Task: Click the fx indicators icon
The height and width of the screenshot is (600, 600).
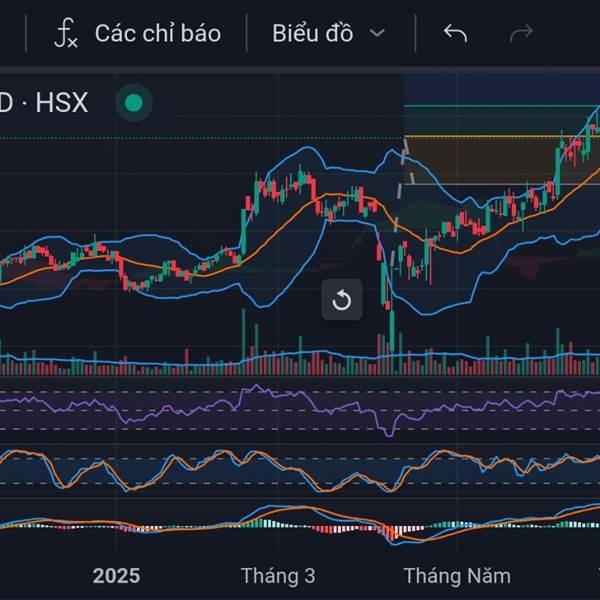Action: click(66, 34)
